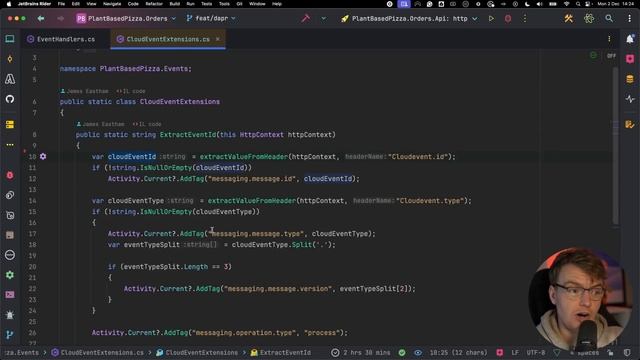The height and width of the screenshot is (360, 640).
Task: Open the Git menu
Action: [x=239, y=4]
